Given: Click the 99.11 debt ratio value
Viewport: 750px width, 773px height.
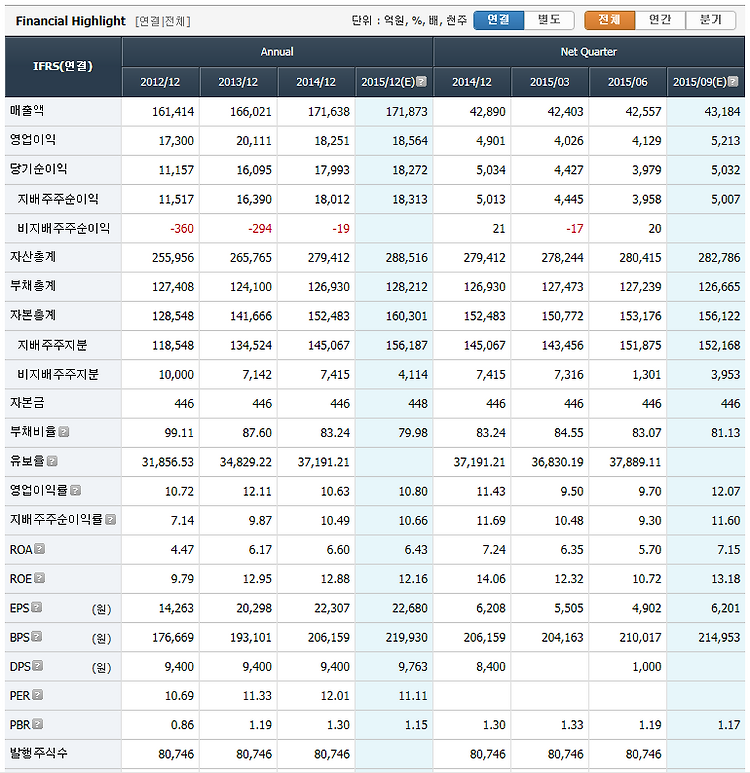Looking at the screenshot, I should (179, 433).
